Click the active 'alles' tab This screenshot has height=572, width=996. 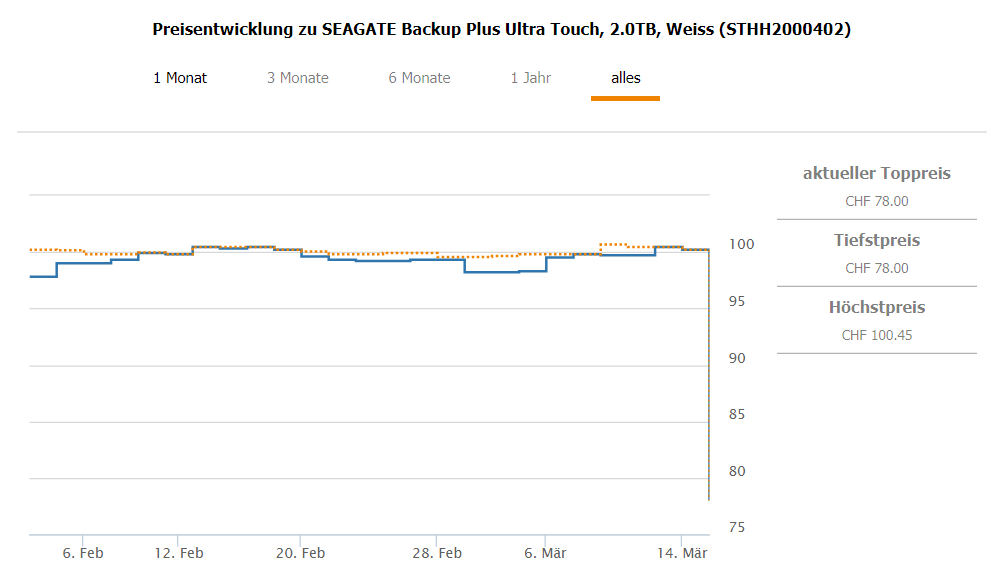(626, 78)
